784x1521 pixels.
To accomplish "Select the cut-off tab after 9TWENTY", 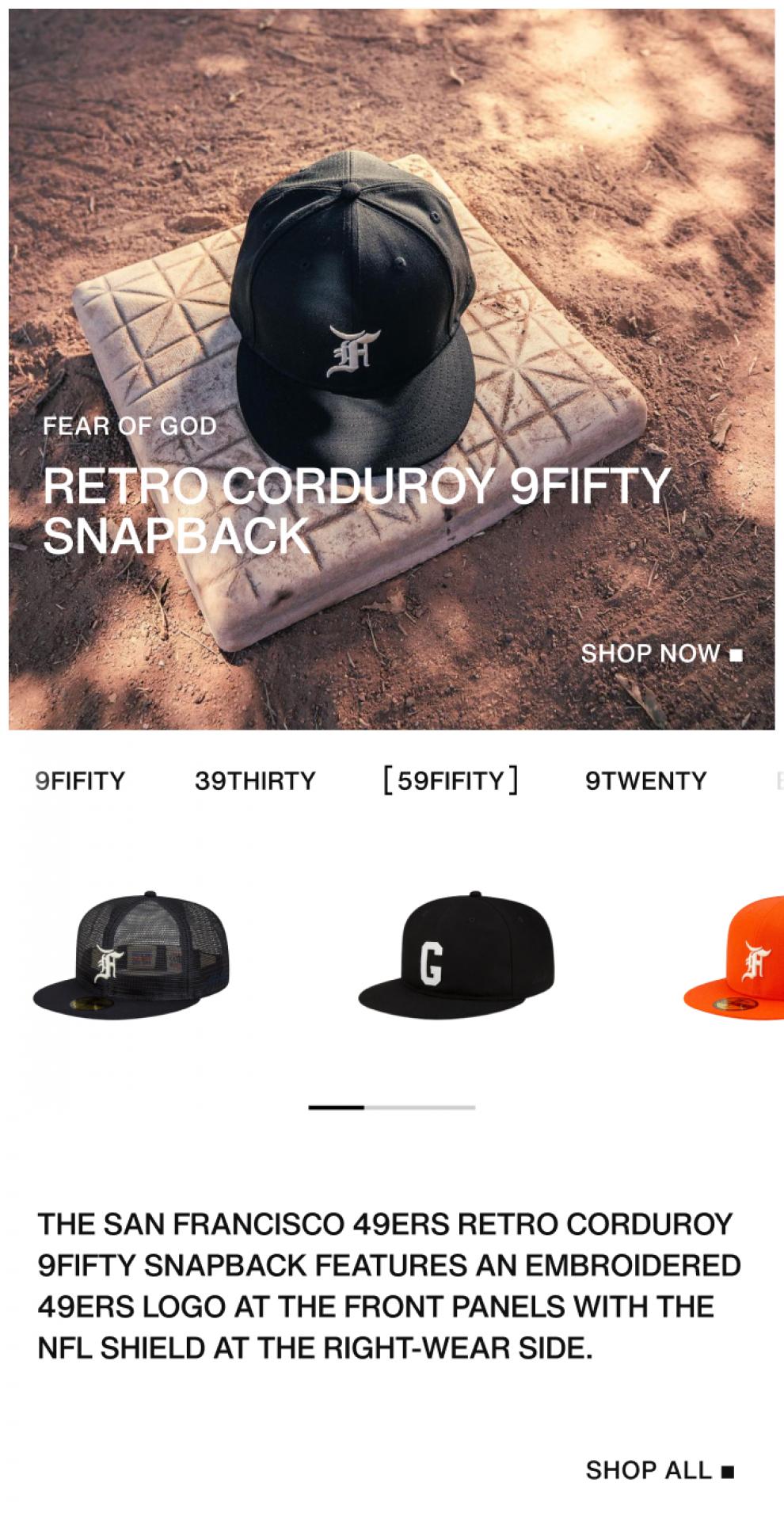I will pyautogui.click(x=779, y=781).
